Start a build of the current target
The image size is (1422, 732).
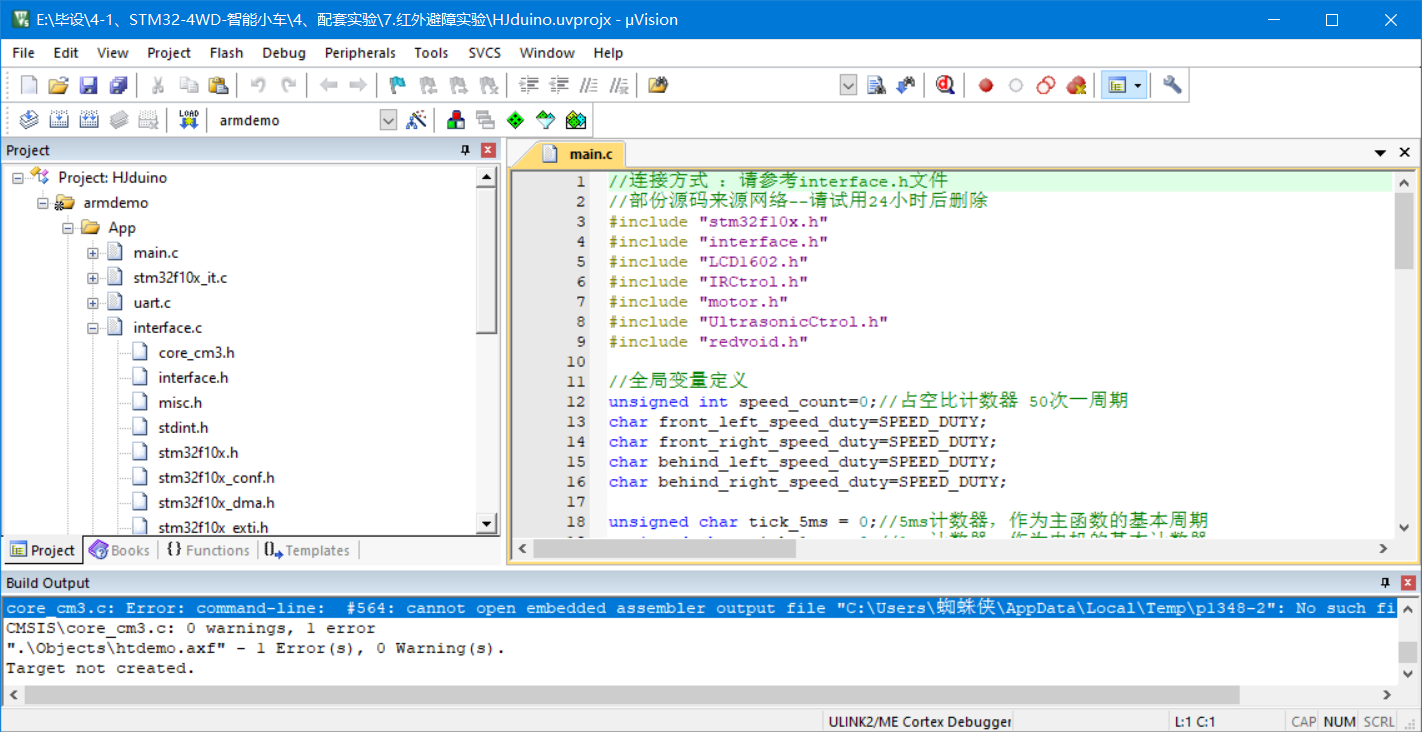(59, 119)
